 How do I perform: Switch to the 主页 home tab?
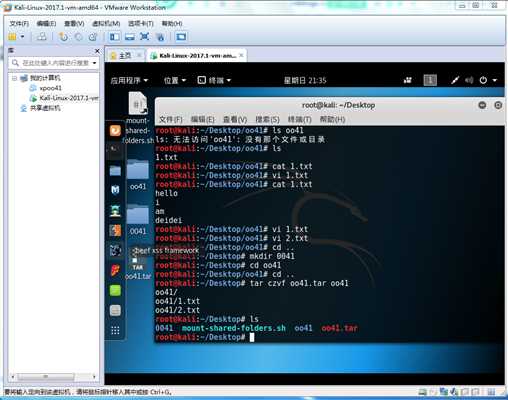125,56
